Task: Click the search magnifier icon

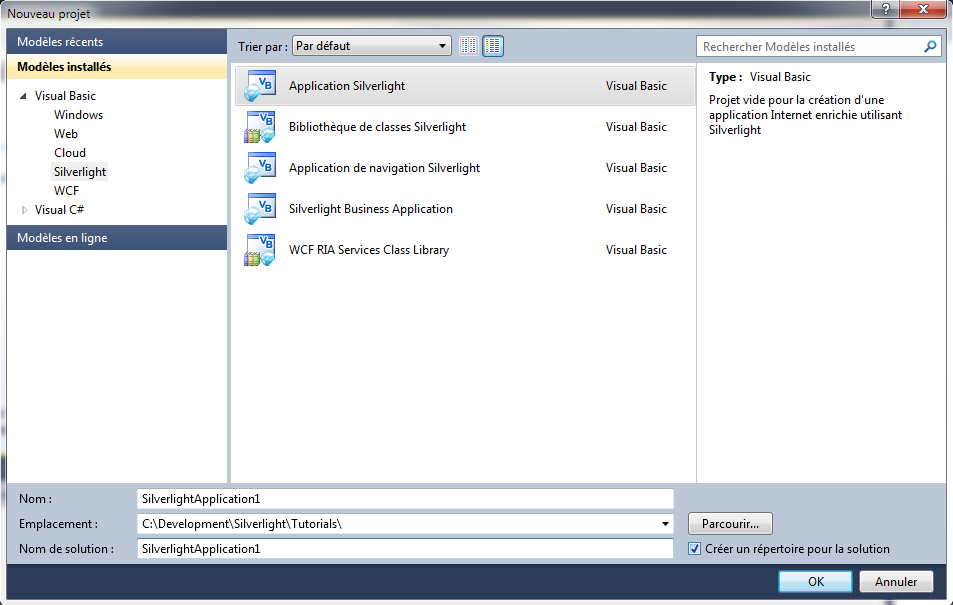Action: coord(930,47)
